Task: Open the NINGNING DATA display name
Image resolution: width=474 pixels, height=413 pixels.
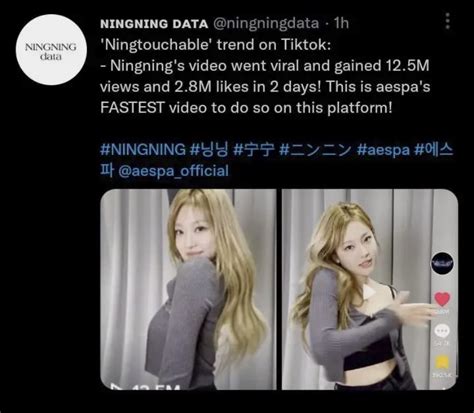Action: (x=154, y=24)
